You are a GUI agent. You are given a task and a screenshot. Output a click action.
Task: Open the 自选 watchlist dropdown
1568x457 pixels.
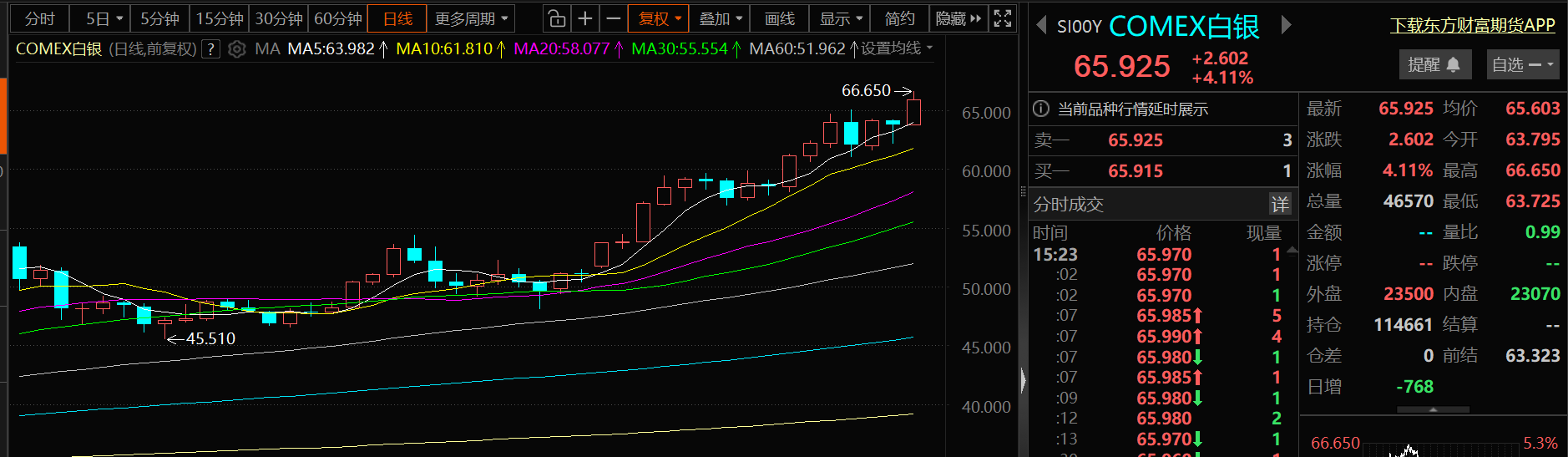(1522, 64)
